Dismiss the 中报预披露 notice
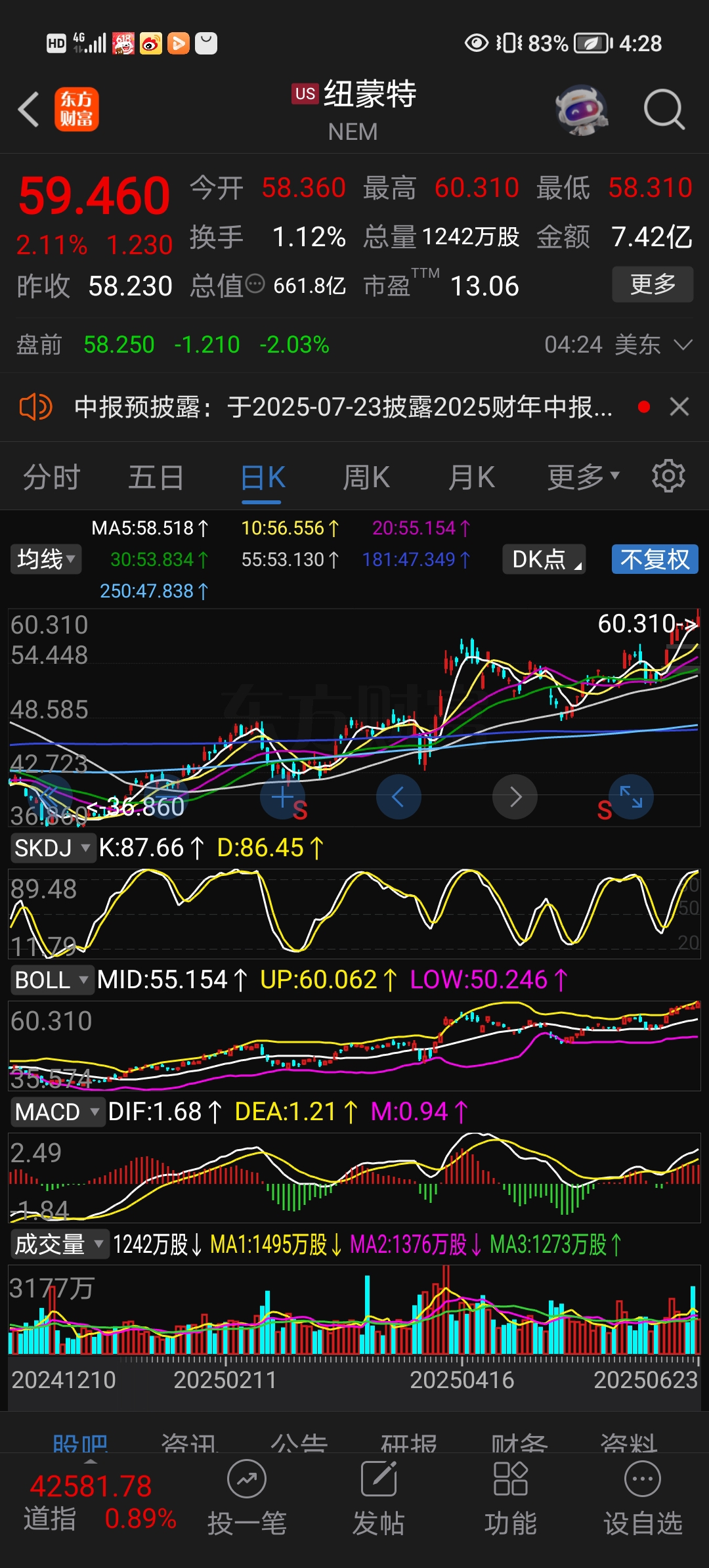Screen dimensions: 709x1568 click(x=679, y=407)
